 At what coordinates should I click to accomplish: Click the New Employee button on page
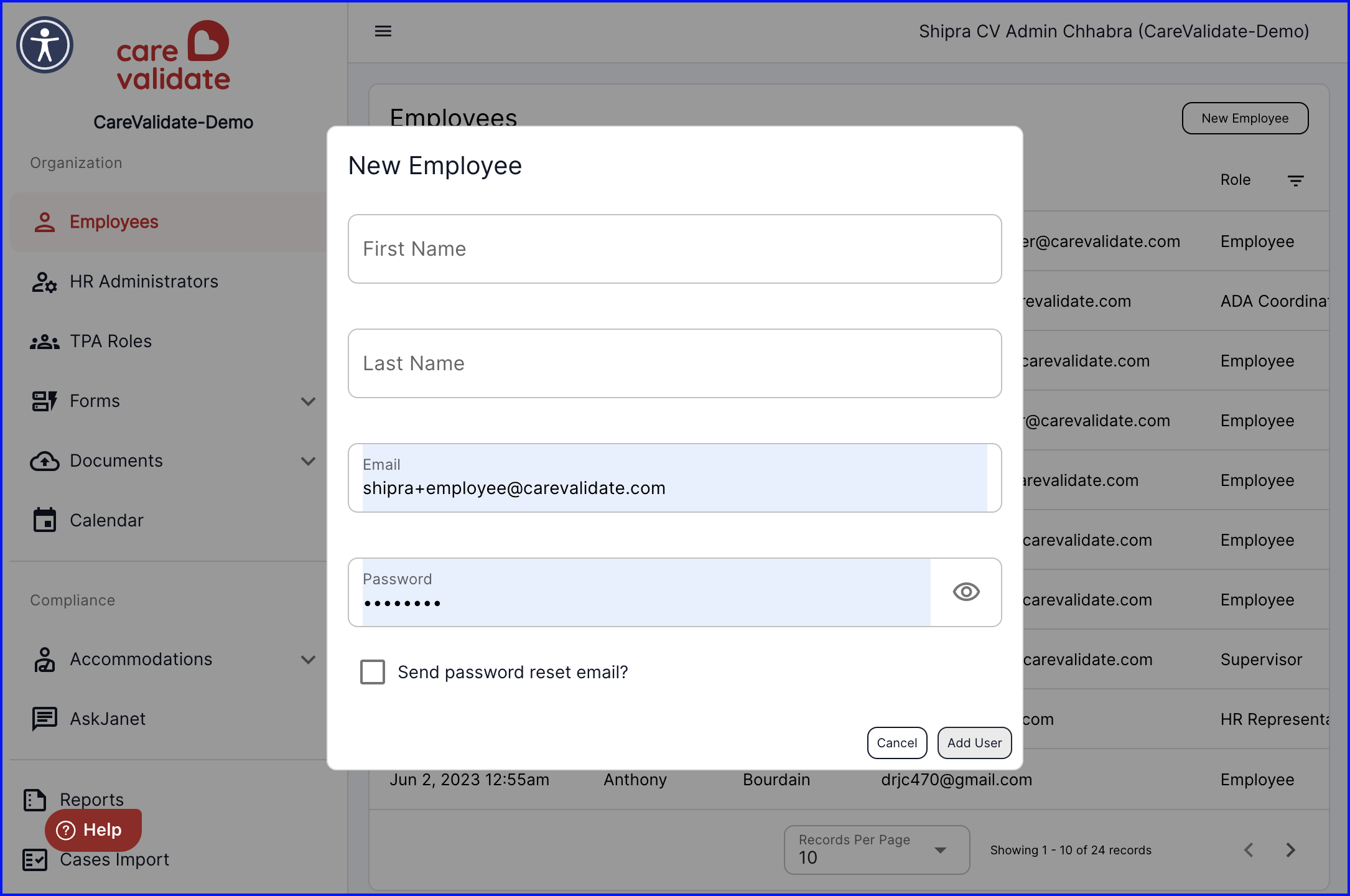tap(1245, 118)
